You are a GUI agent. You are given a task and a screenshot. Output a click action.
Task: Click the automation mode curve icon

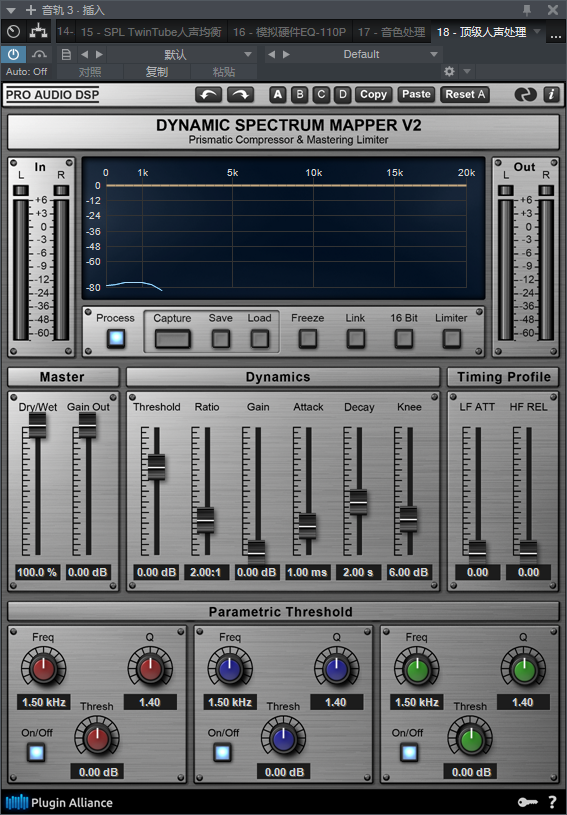pyautogui.click(x=39, y=54)
